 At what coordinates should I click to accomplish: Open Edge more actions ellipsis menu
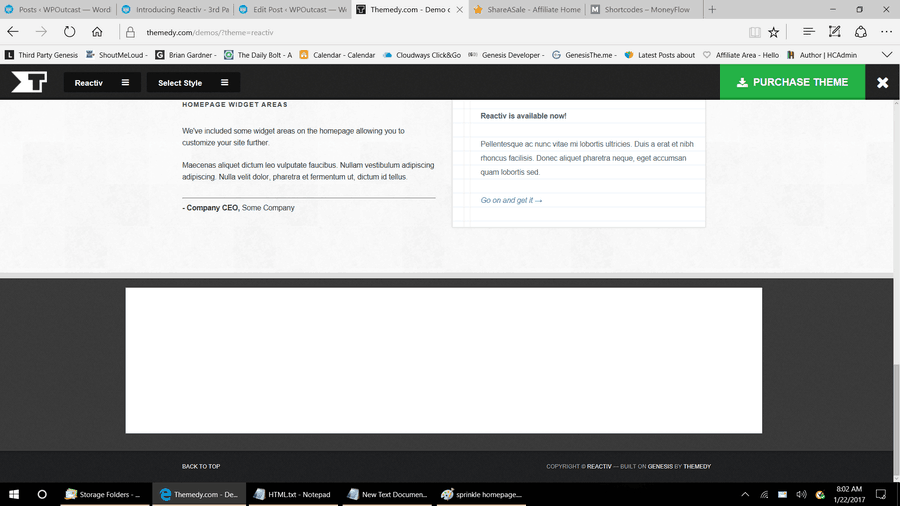click(886, 32)
